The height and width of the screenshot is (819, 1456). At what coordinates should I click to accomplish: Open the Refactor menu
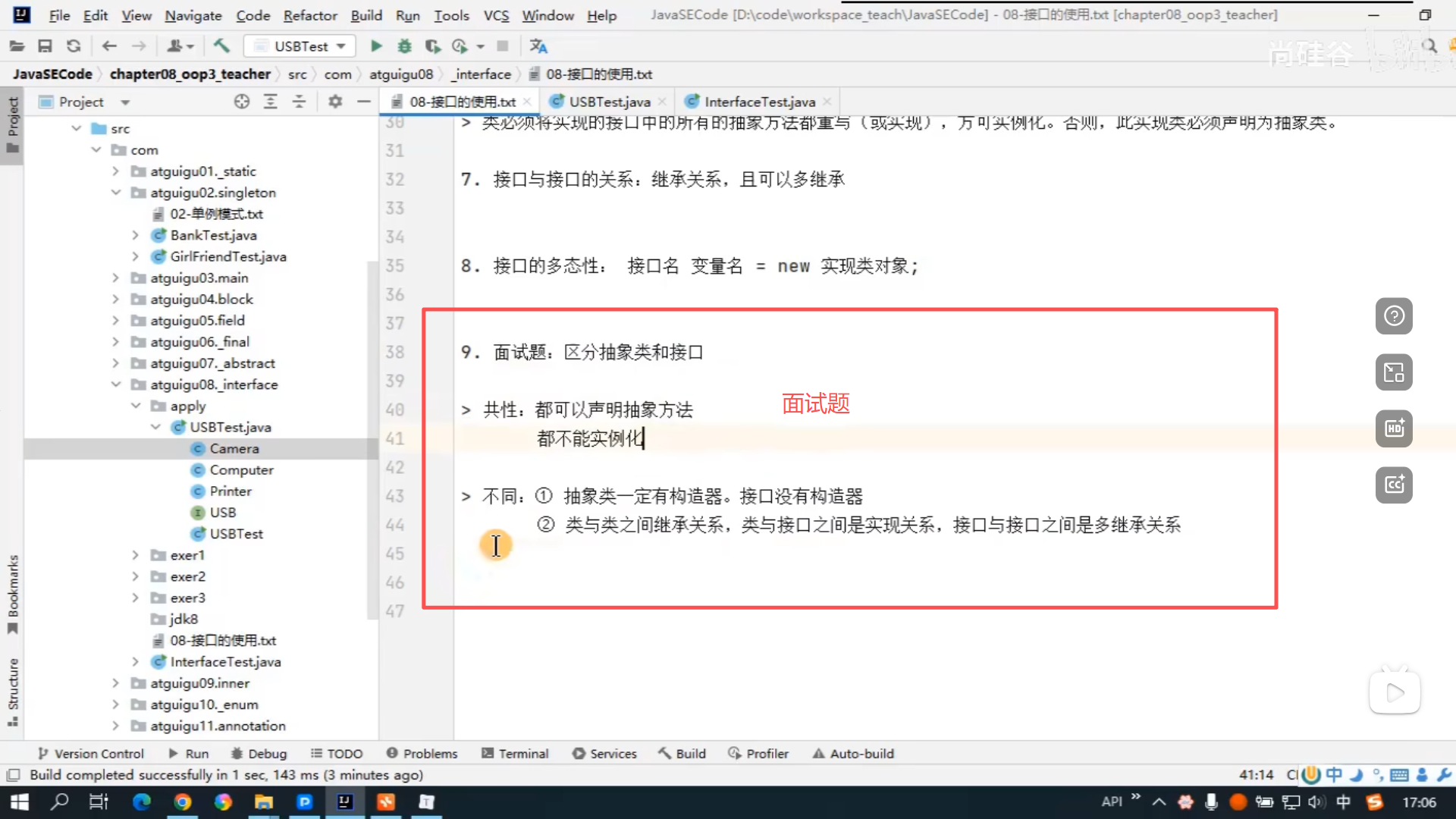point(309,15)
